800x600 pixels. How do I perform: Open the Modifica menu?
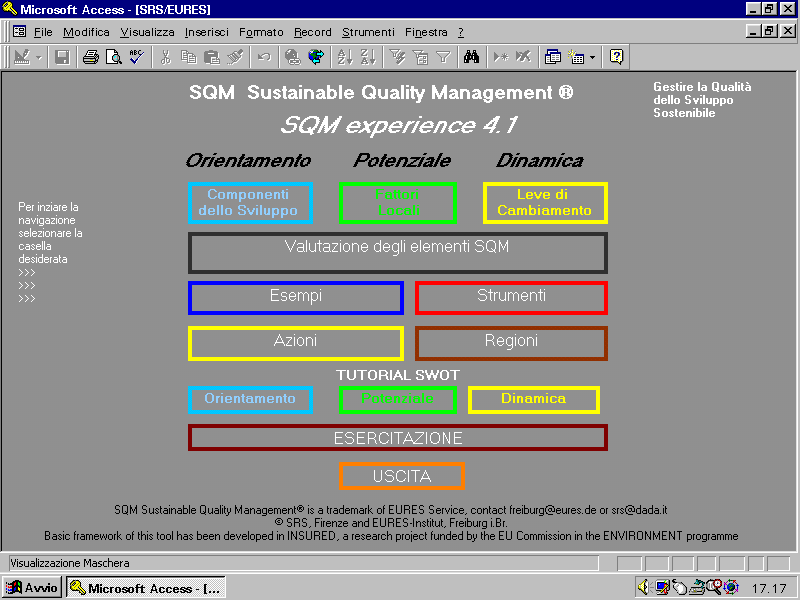(x=86, y=32)
